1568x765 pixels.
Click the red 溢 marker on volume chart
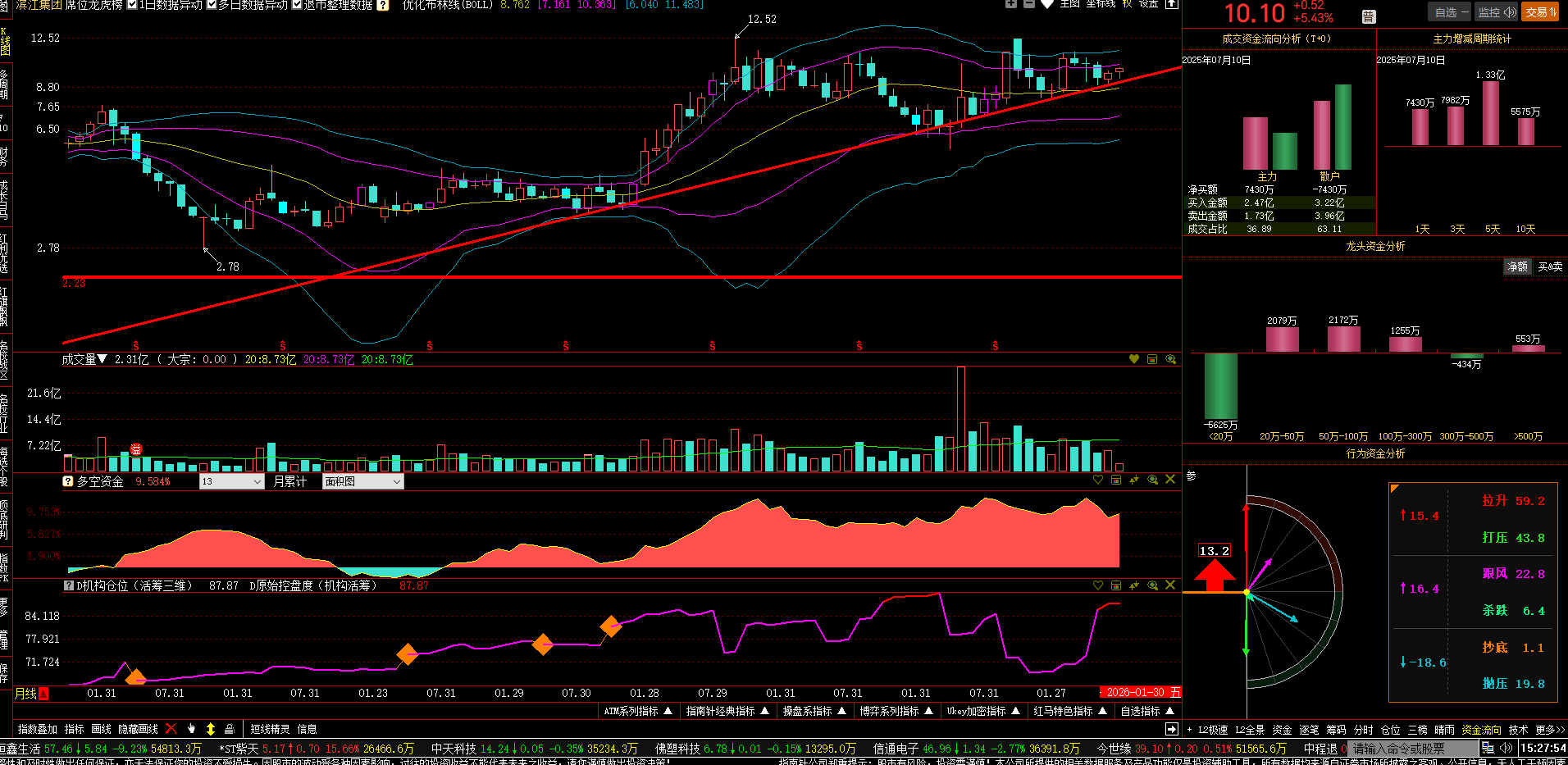[x=136, y=449]
